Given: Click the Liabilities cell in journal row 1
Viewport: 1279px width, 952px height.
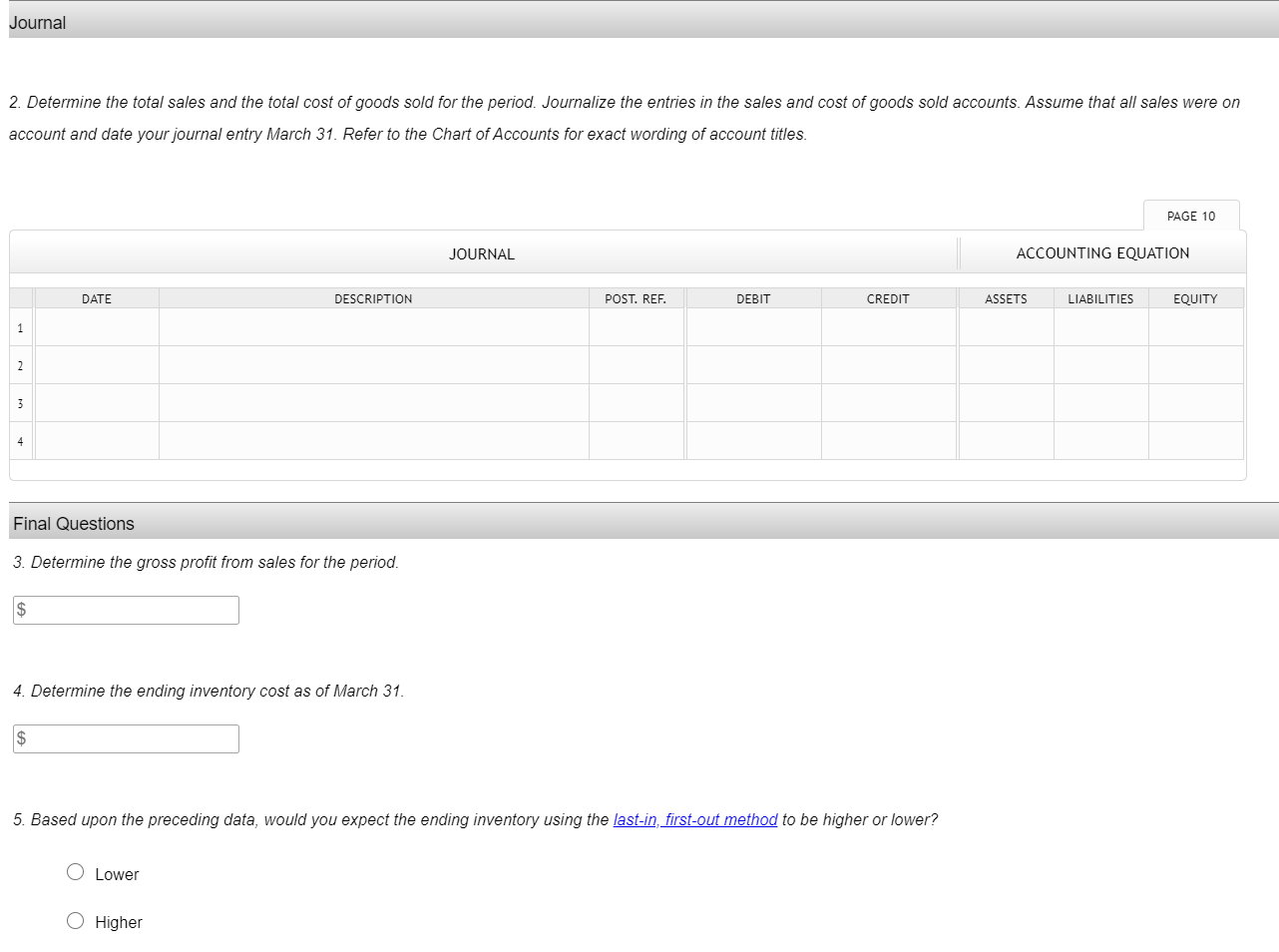Looking at the screenshot, I should click(1100, 327).
